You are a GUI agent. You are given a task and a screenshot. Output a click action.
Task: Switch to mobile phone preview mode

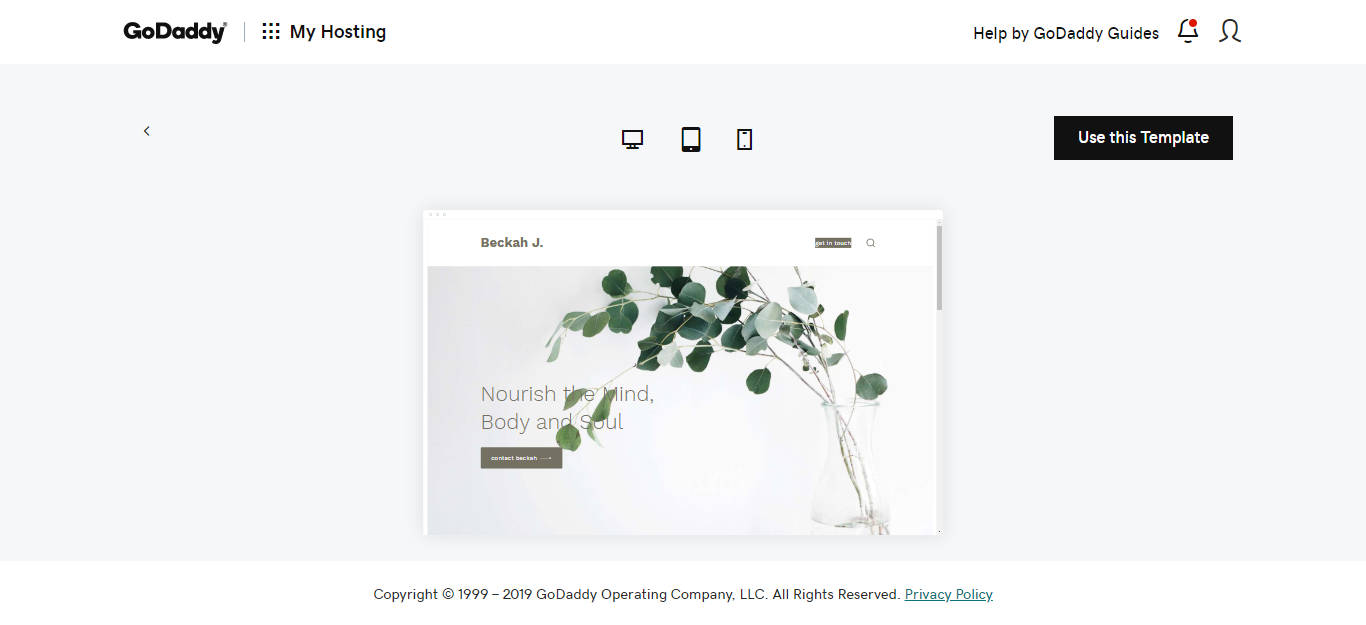(x=744, y=139)
